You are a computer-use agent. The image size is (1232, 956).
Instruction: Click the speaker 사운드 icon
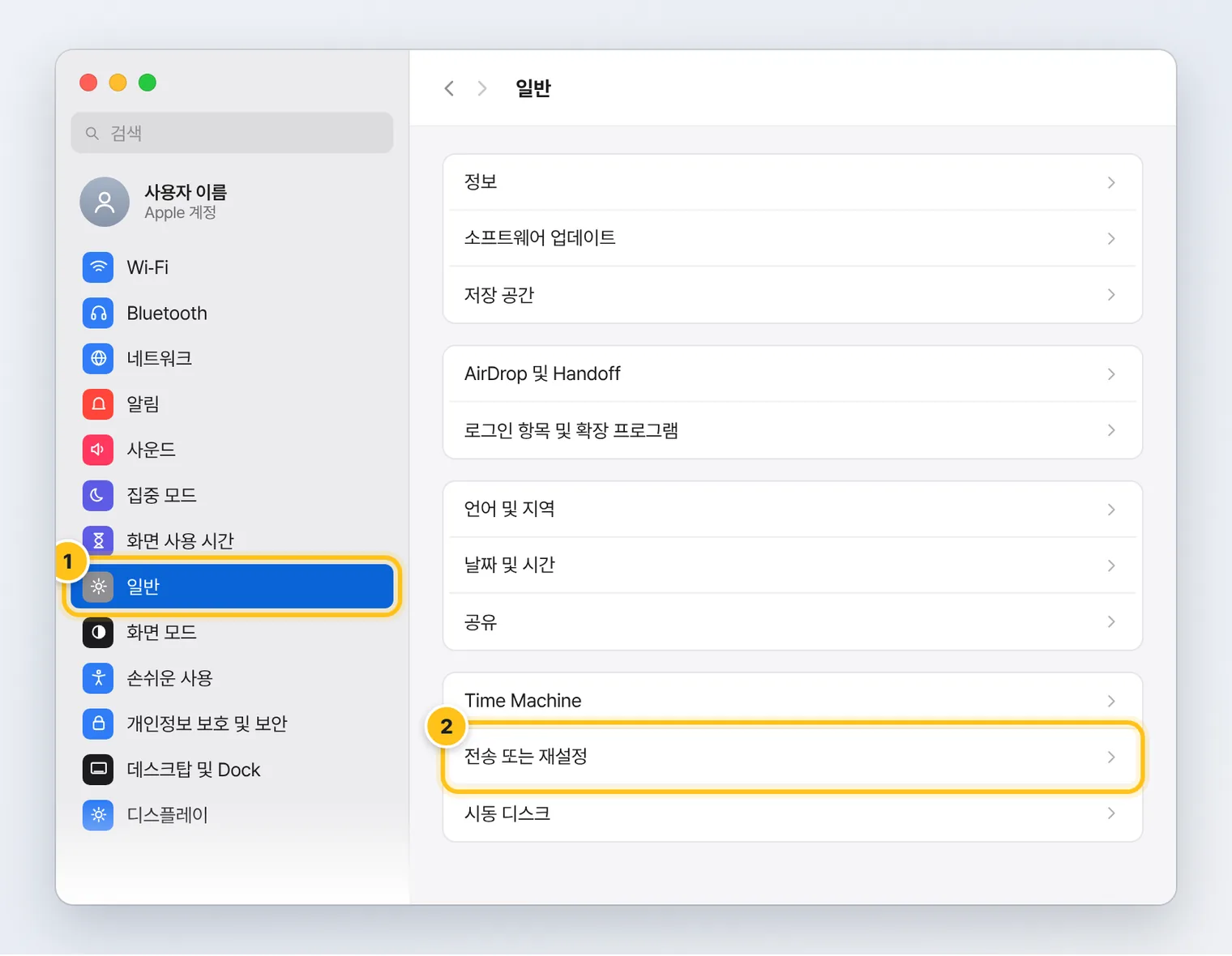pos(98,450)
